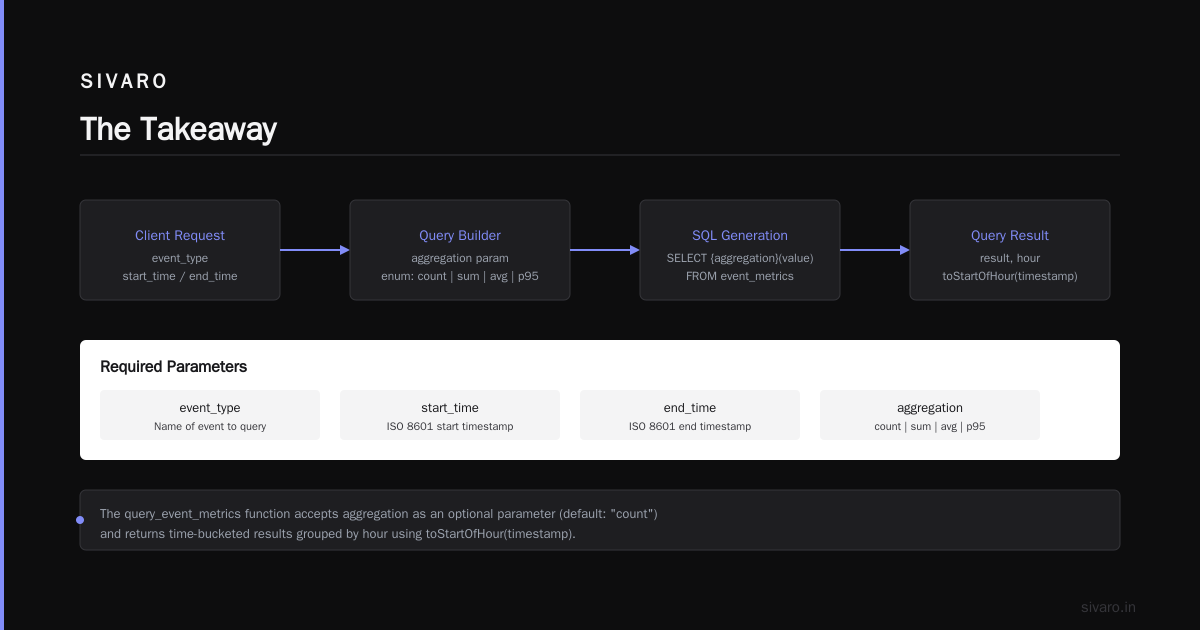Select the end_time parameter card
Image resolution: width=1200 pixels, height=630 pixels.
tap(690, 415)
